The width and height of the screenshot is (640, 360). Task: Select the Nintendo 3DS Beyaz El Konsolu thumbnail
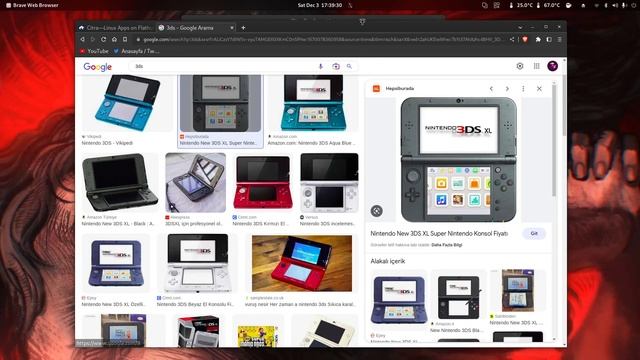click(x=198, y=263)
